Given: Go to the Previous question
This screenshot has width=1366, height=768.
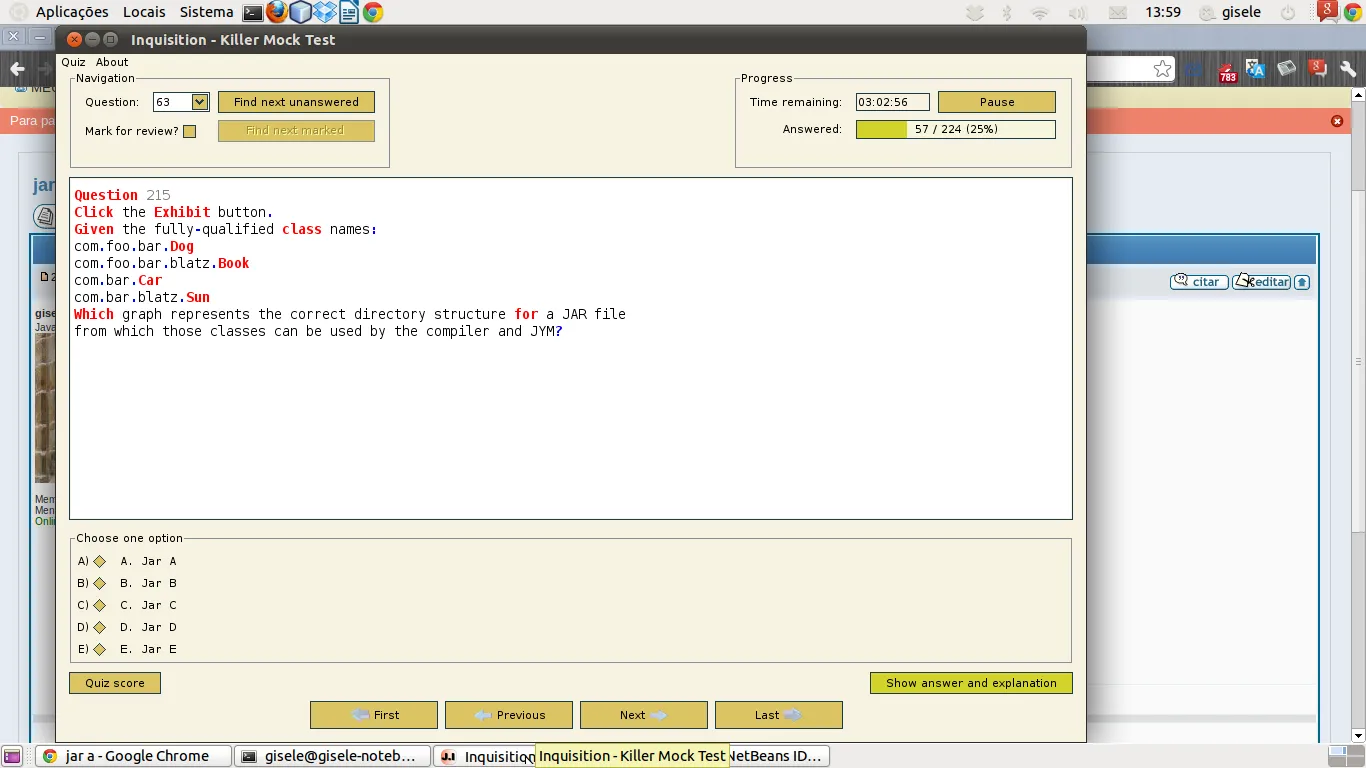Looking at the screenshot, I should 509,715.
